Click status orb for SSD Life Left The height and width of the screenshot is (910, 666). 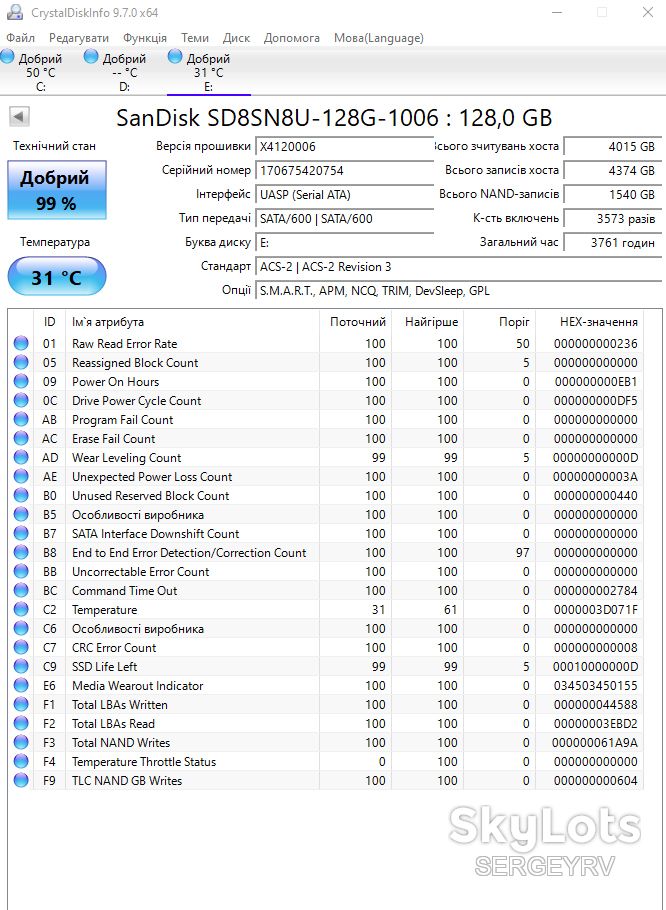pos(21,666)
